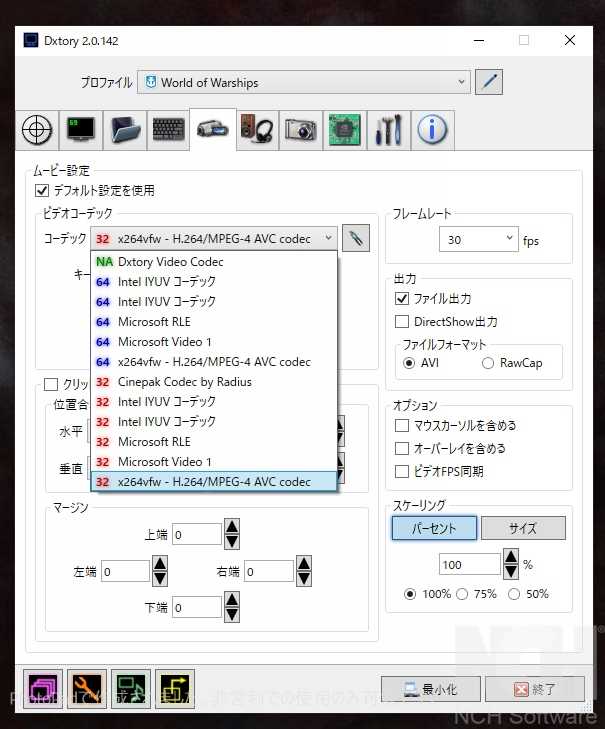Select 64-bit Microsoft RLE codec
The height and width of the screenshot is (729, 605).
click(213, 322)
